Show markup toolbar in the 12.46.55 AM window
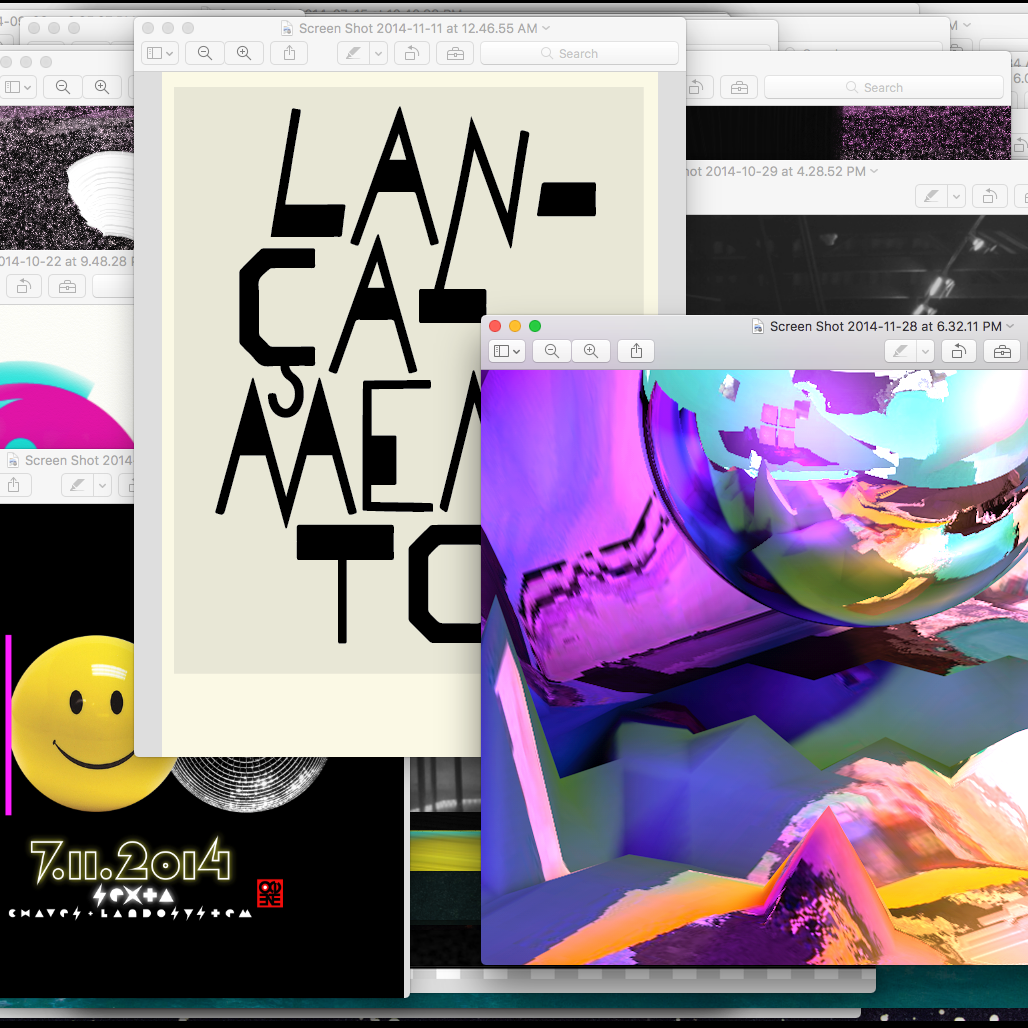 click(x=455, y=53)
